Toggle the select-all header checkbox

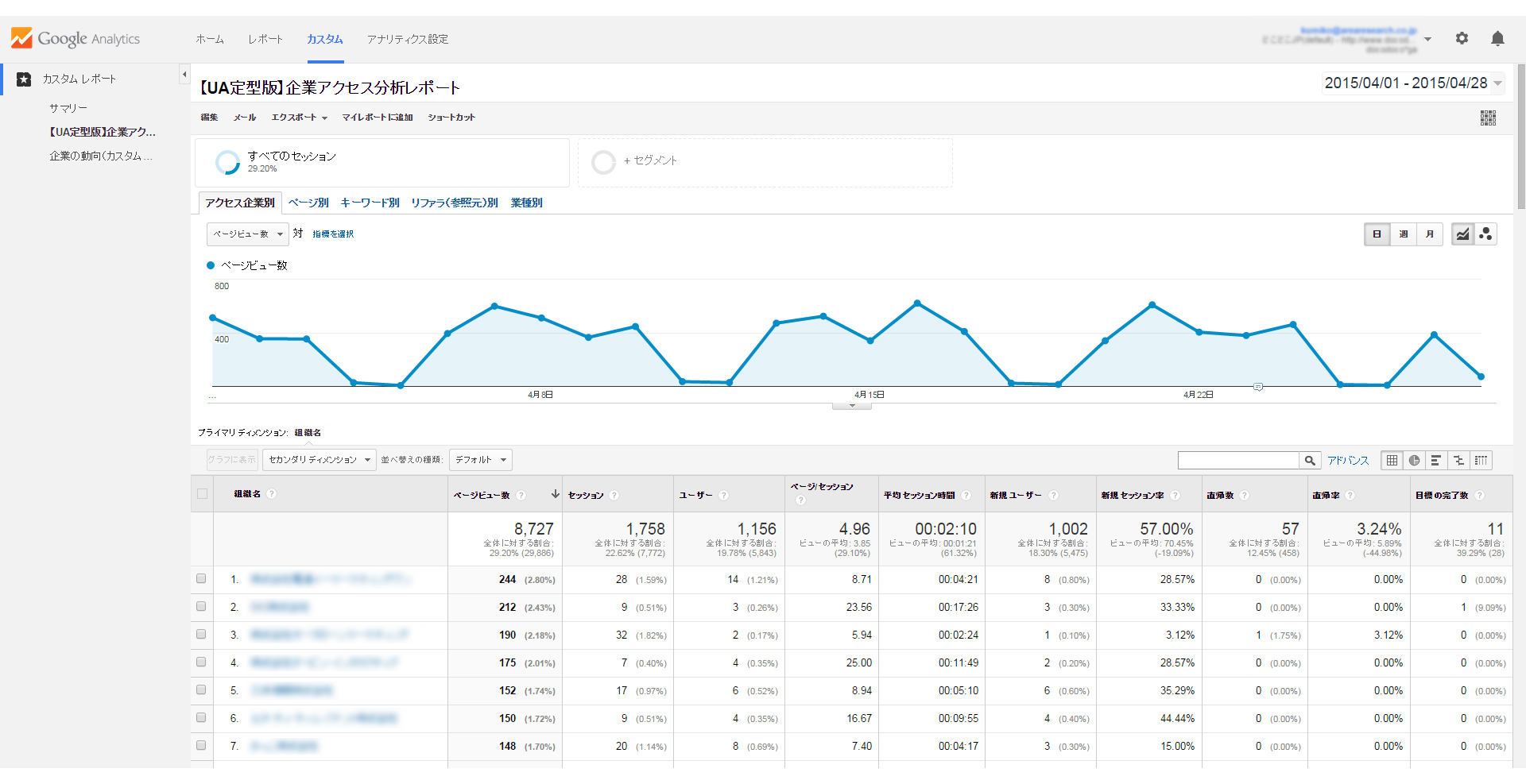(202, 494)
